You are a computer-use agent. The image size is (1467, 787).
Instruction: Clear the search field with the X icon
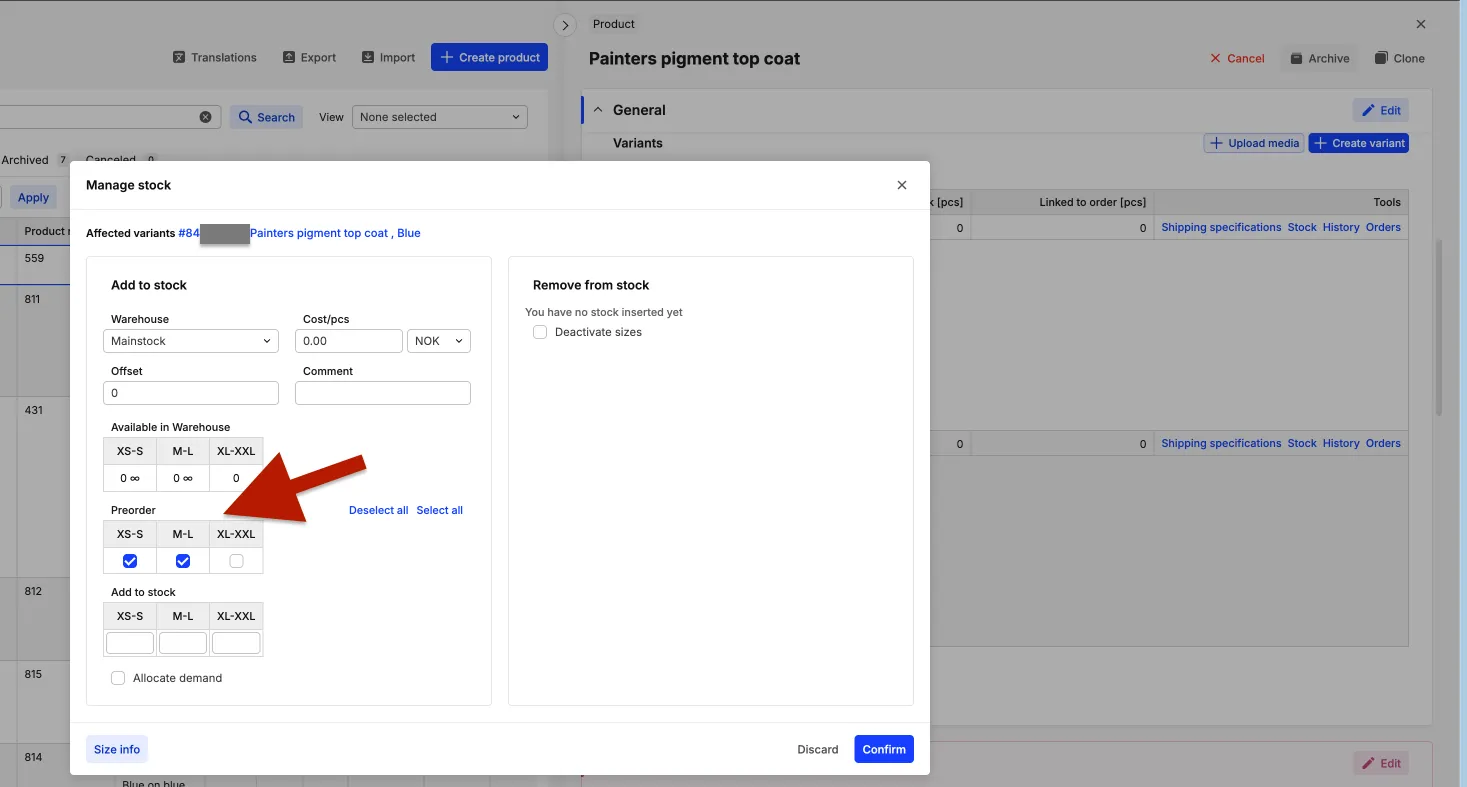click(x=205, y=117)
